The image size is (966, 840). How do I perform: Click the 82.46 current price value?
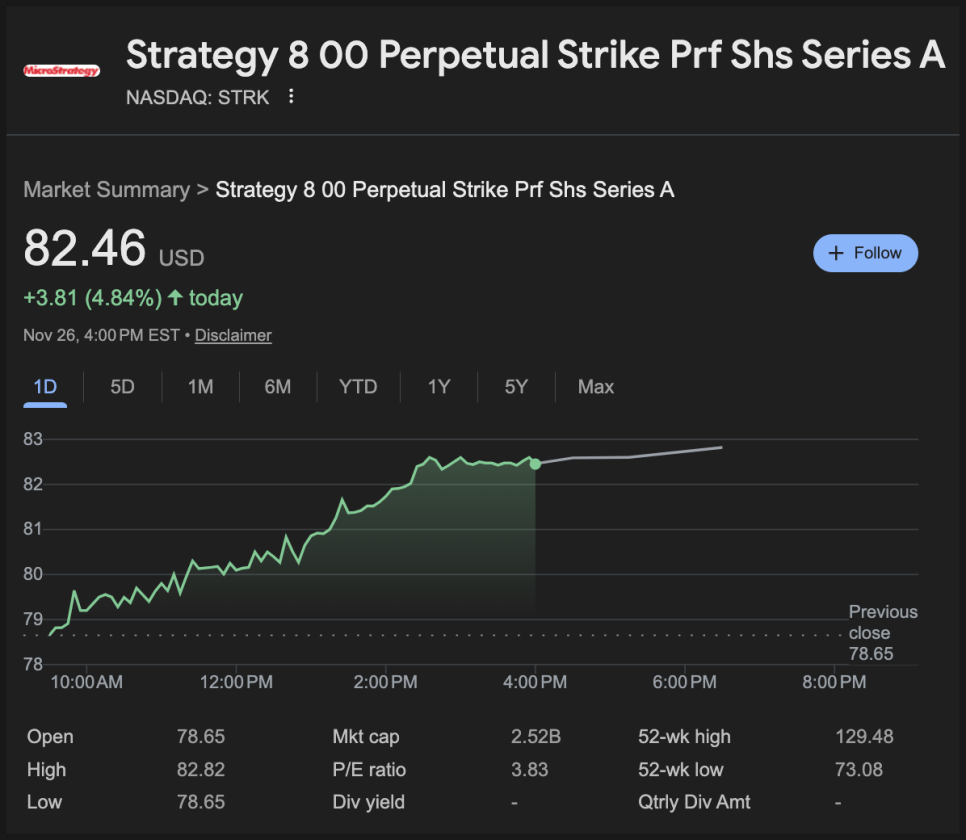point(85,249)
